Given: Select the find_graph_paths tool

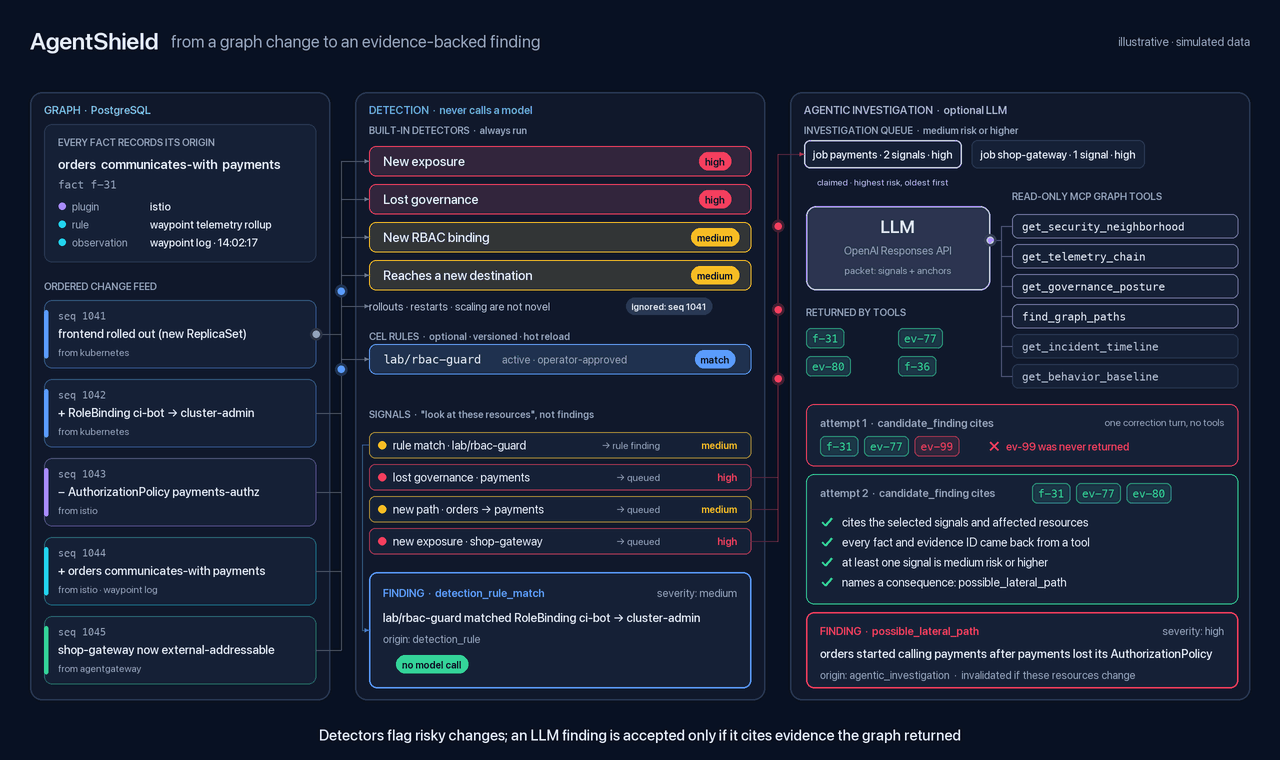Looking at the screenshot, I should pos(1125,316).
